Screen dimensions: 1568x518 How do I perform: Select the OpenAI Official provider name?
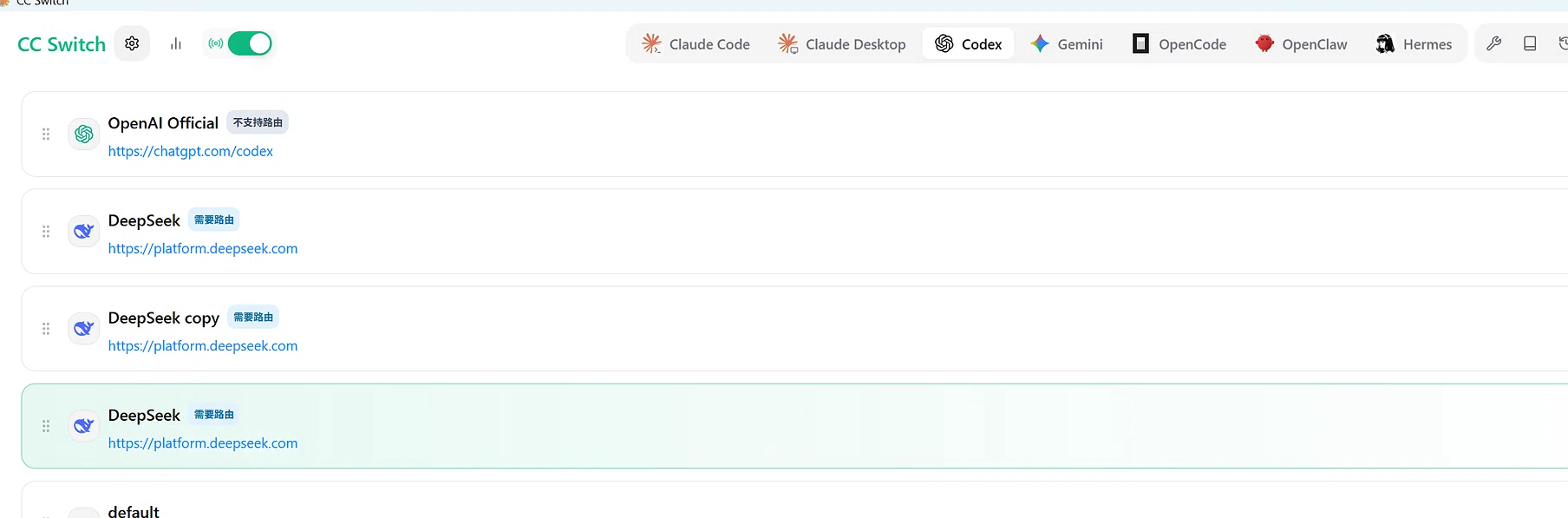point(163,123)
